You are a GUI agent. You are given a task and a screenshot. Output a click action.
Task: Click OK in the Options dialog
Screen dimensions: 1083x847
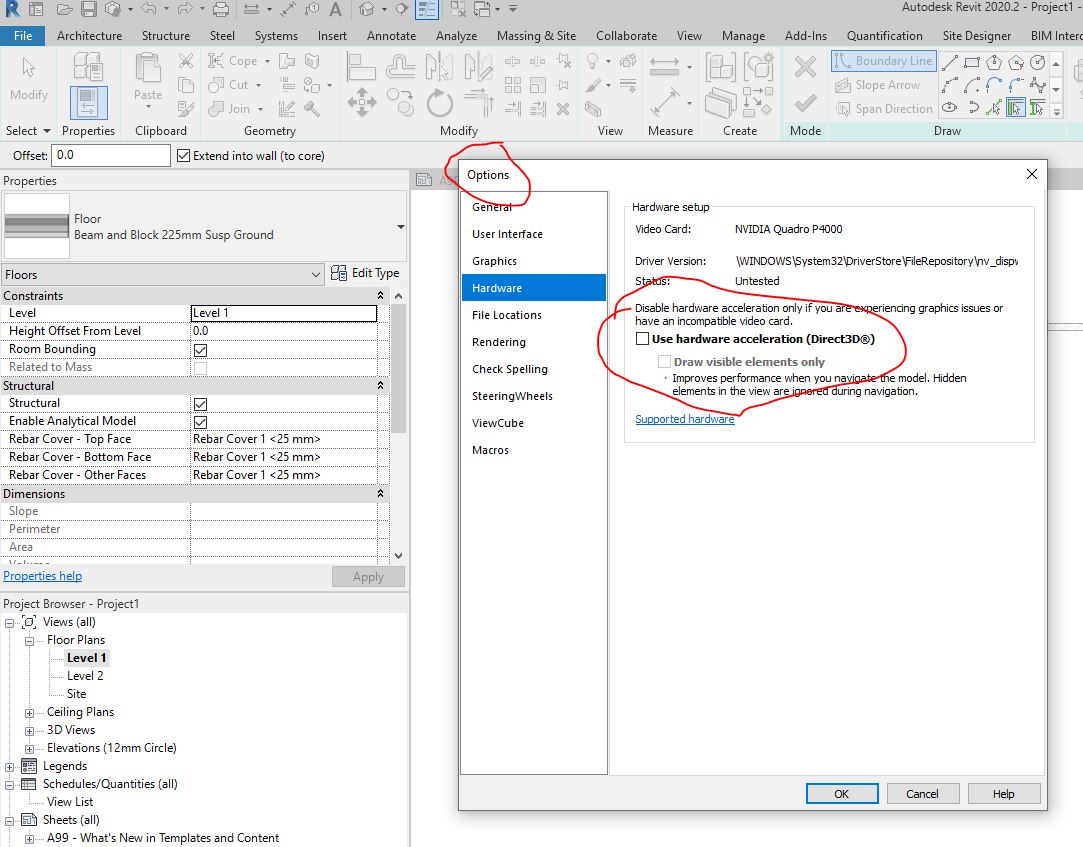(842, 794)
